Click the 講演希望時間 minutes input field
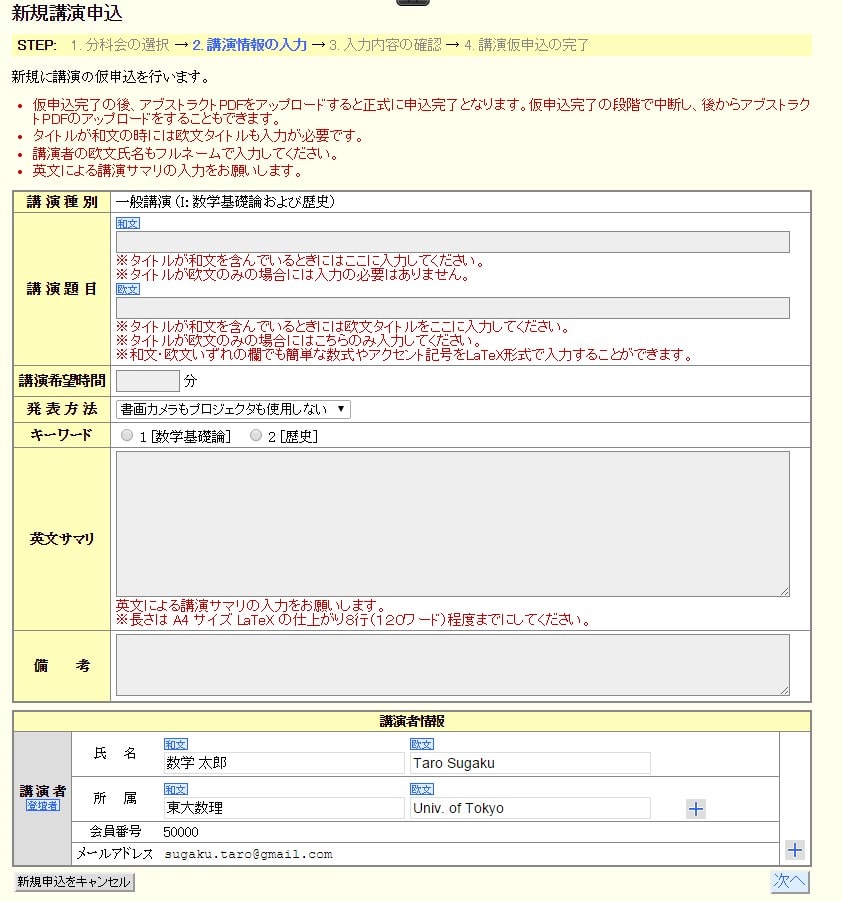Screen dimensions: 842x901 147,381
